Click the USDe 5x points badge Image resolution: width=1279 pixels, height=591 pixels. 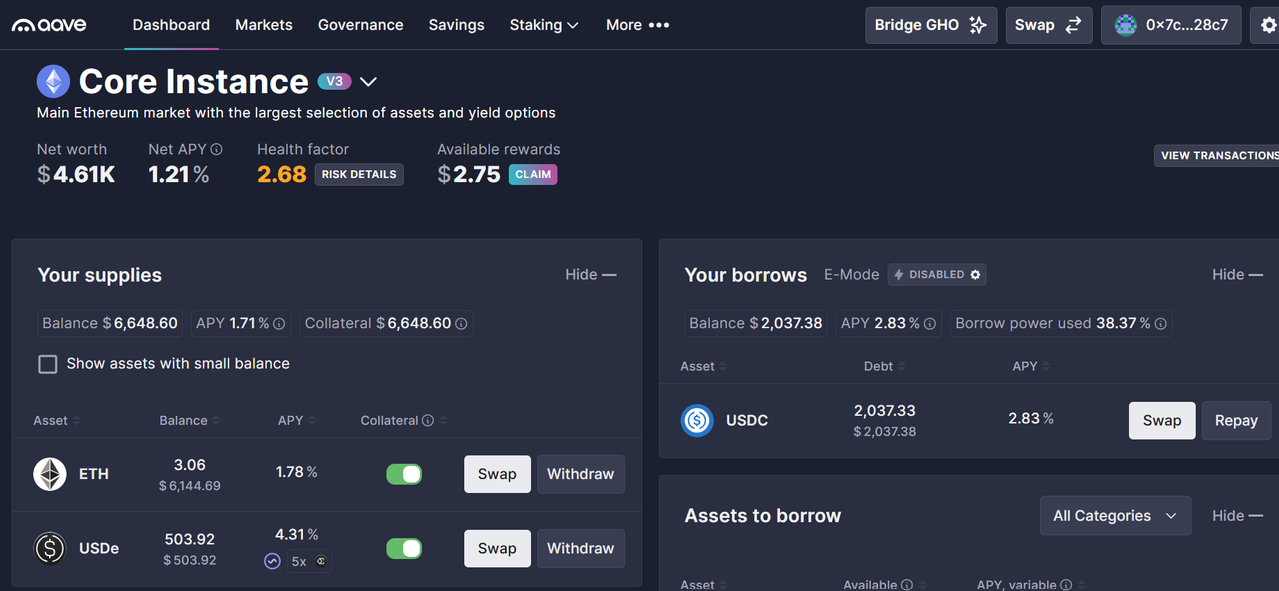click(x=309, y=561)
